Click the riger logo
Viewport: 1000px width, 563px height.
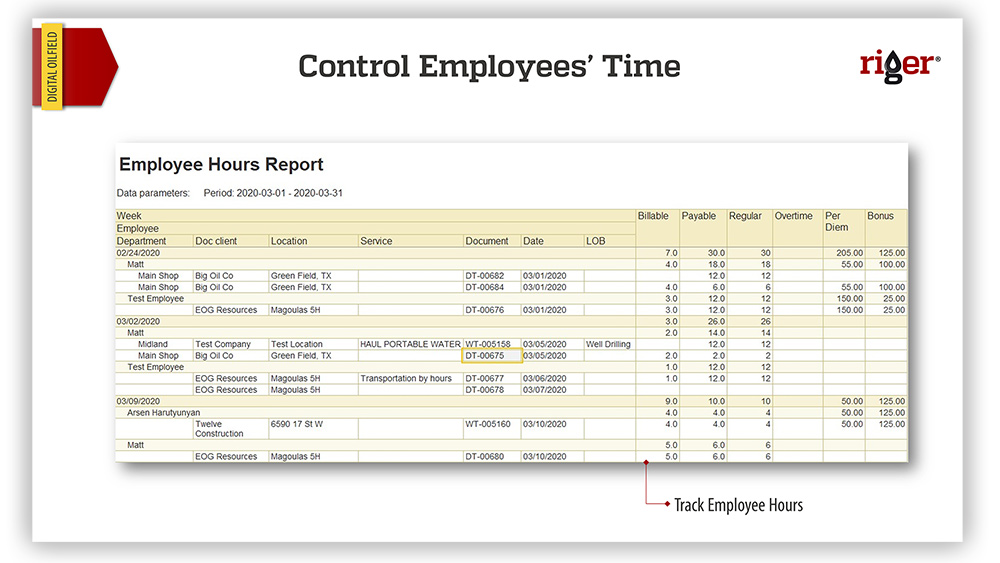[x=898, y=65]
